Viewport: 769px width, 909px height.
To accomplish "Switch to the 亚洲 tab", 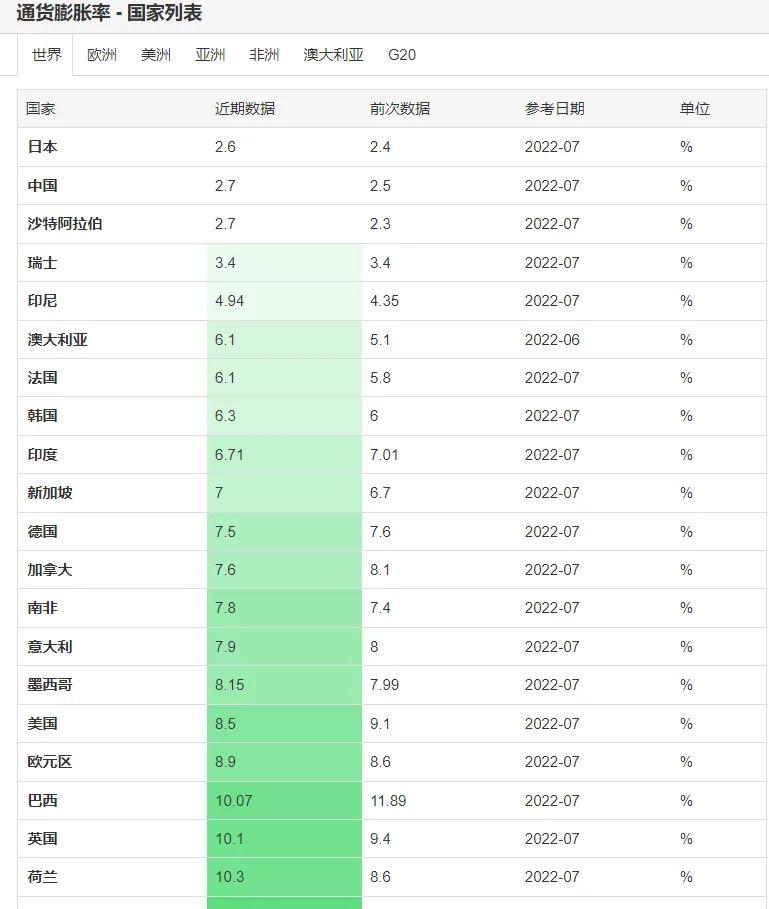I will point(210,55).
